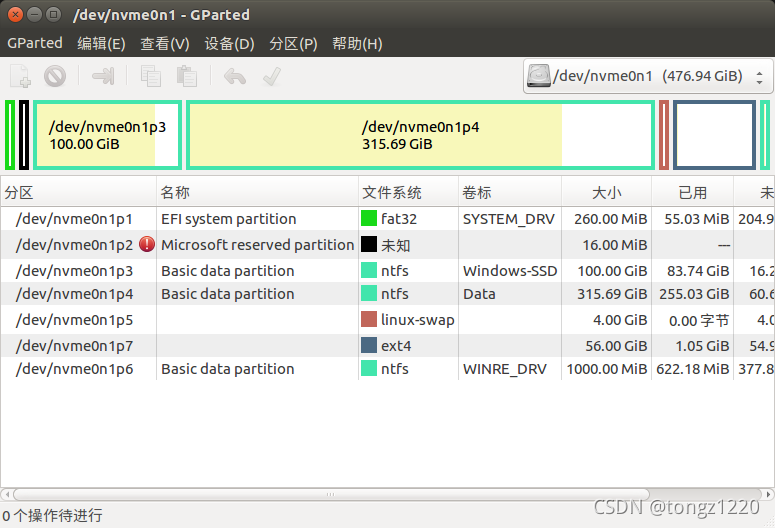Image resolution: width=775 pixels, height=528 pixels.
Task: Open the 帮助(H) menu
Action: point(357,44)
